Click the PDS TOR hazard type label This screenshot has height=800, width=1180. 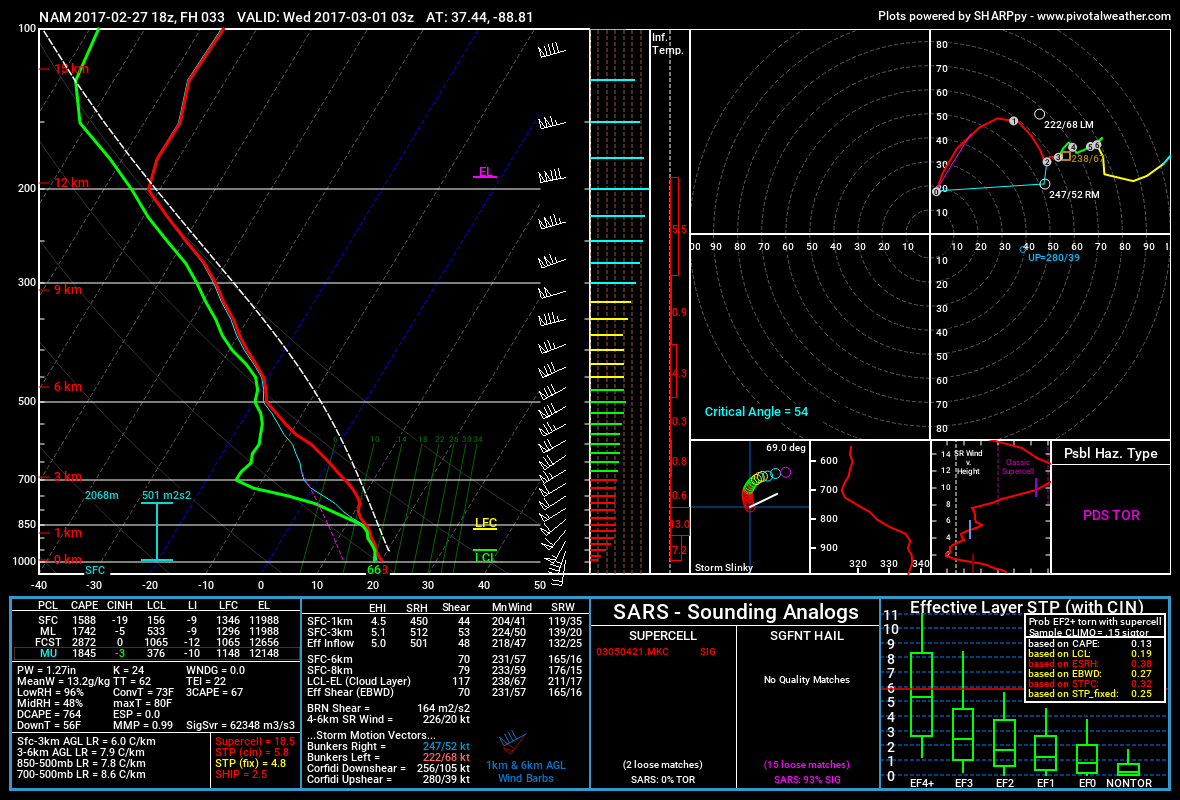click(1111, 516)
